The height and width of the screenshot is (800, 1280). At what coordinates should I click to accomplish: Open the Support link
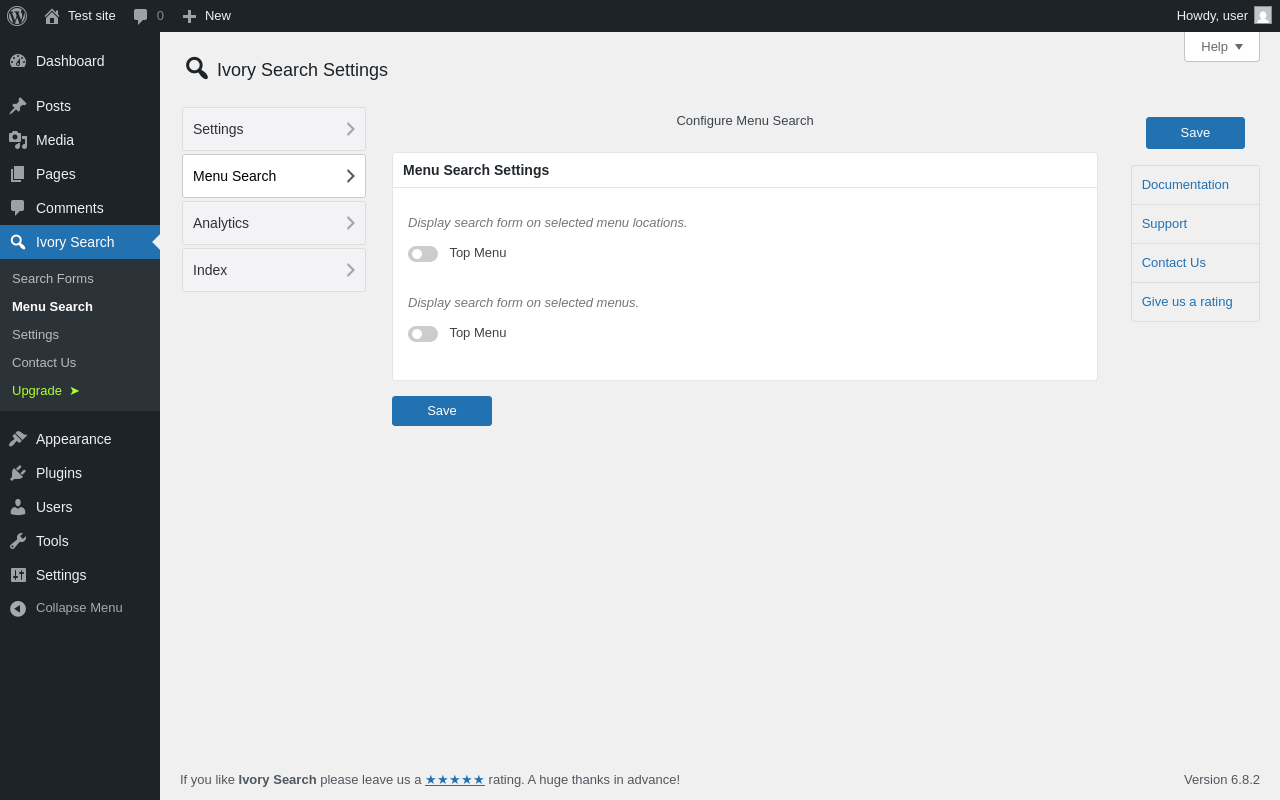(1164, 224)
